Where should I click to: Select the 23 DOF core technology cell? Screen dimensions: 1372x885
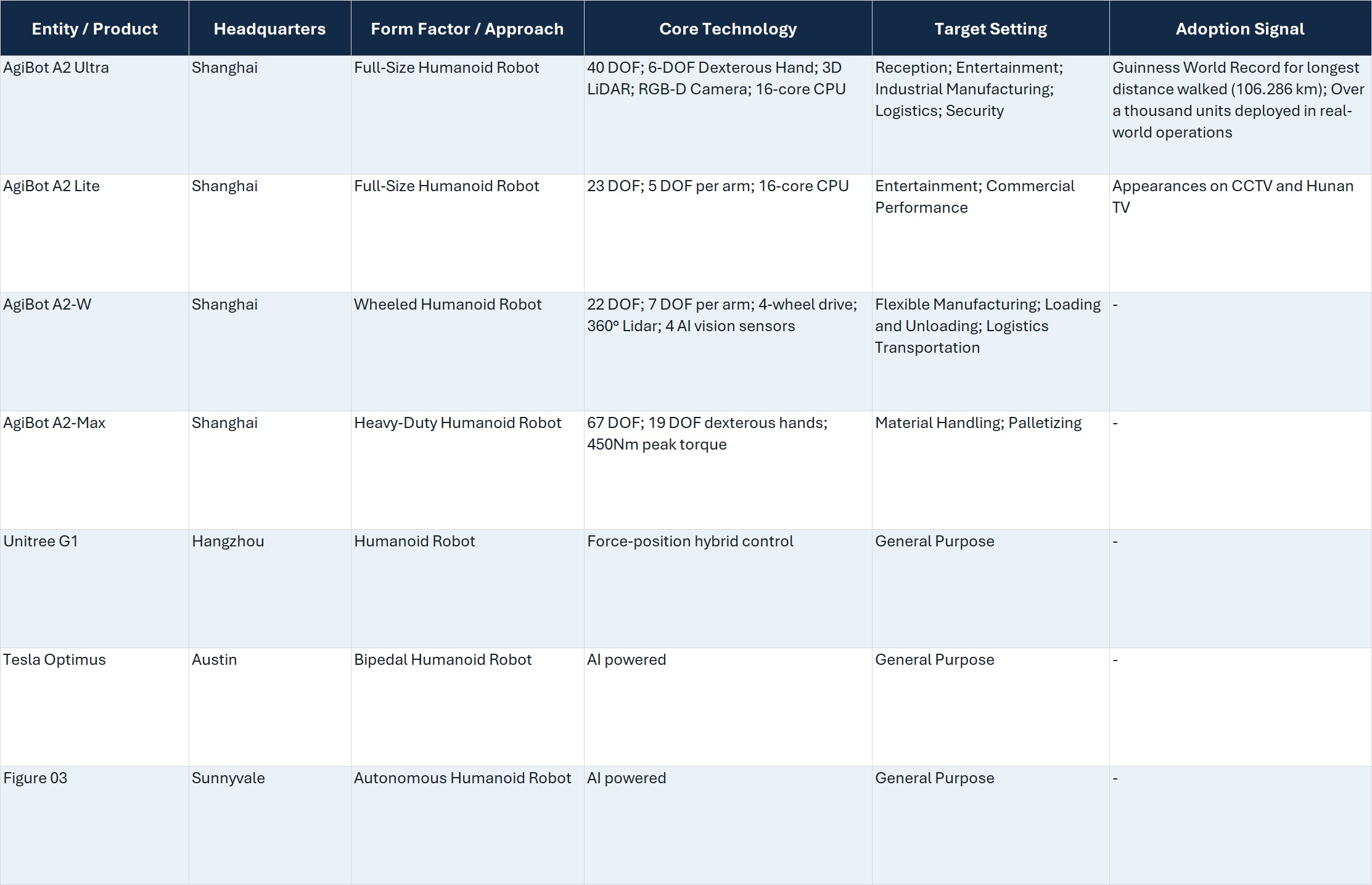coord(728,233)
